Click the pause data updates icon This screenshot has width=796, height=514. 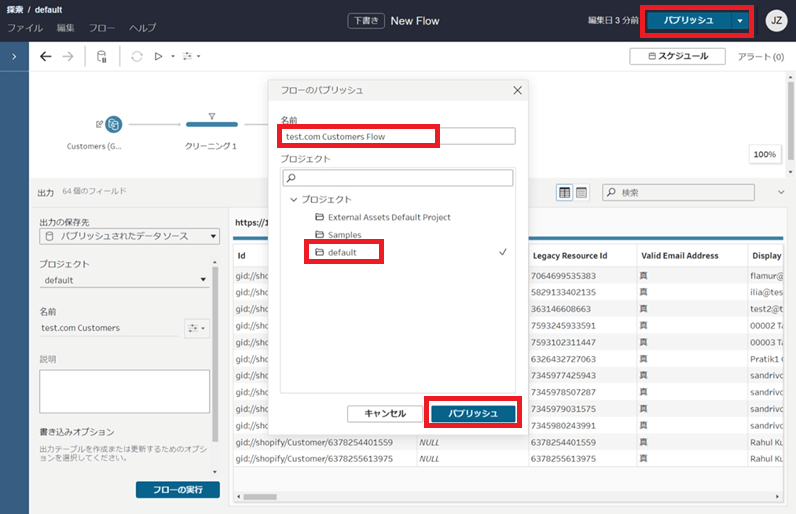tap(102, 56)
